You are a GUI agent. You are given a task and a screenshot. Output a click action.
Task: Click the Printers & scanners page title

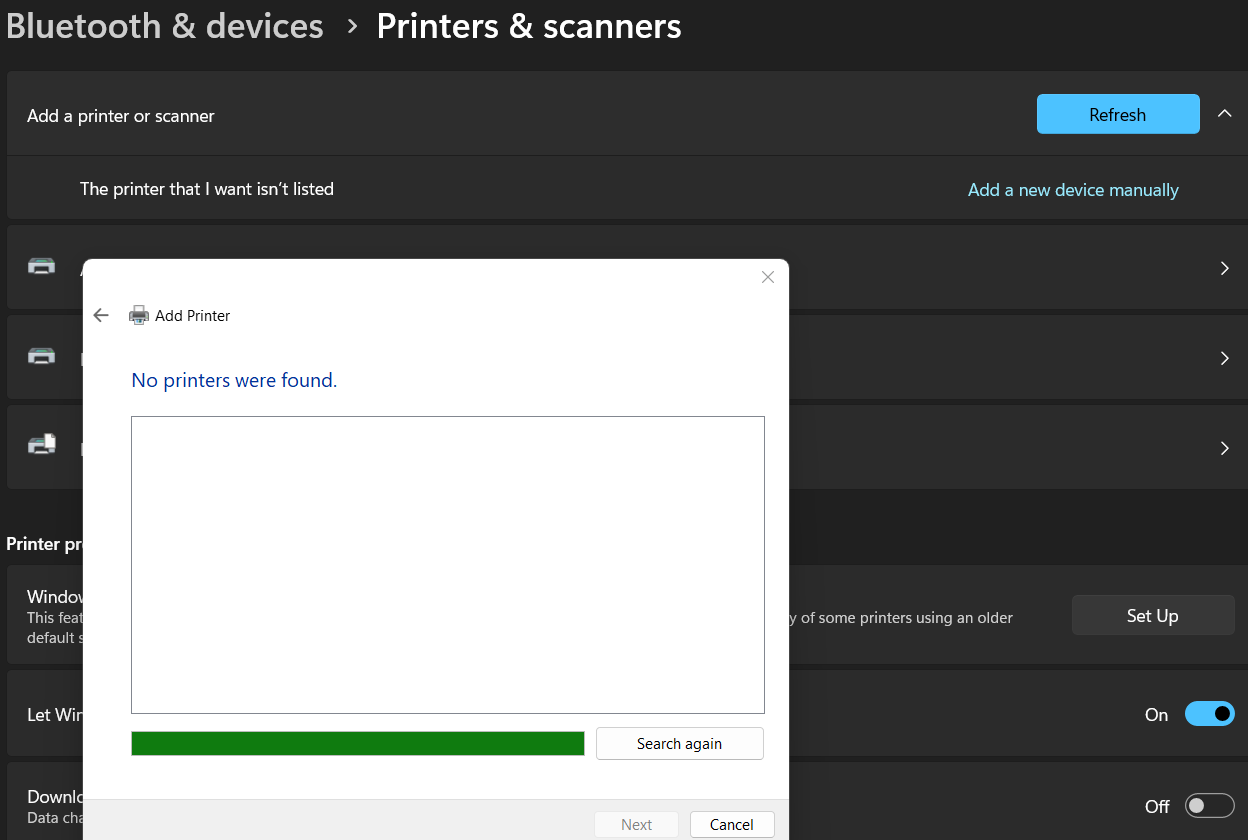pyautogui.click(x=529, y=26)
